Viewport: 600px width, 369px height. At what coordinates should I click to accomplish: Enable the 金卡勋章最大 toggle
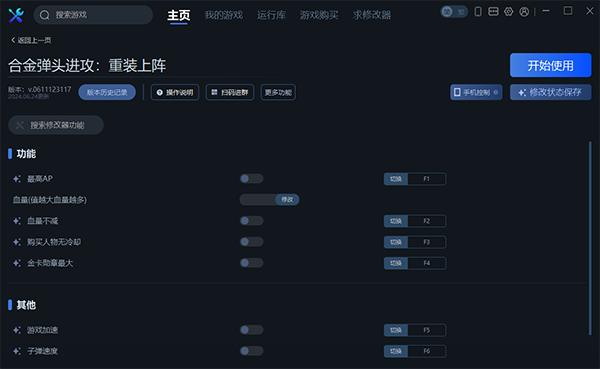pos(251,263)
